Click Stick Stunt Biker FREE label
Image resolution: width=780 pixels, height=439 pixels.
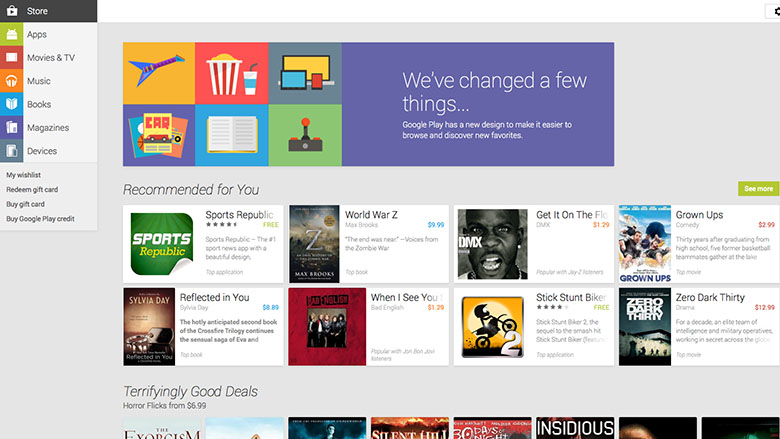[x=601, y=307]
